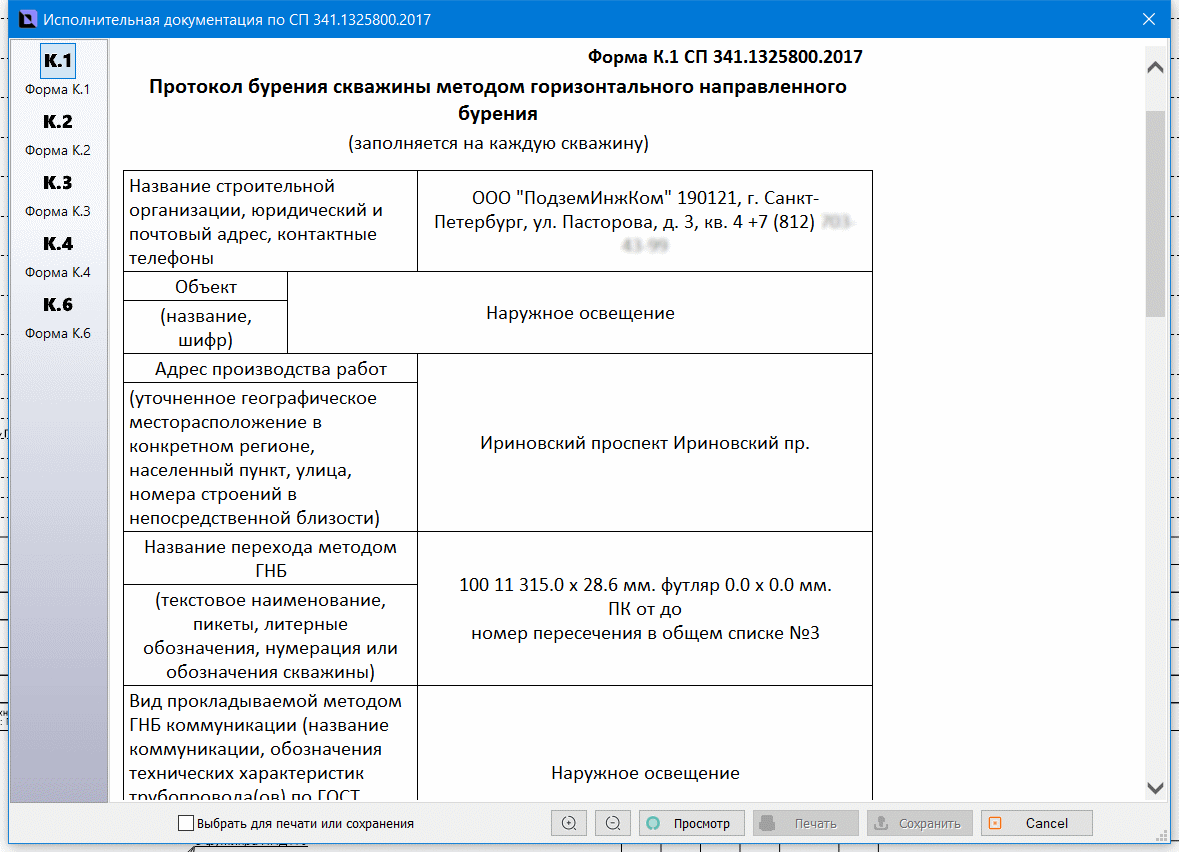
Task: Close the Исполнительная документация dialog
Action: [x=1149, y=19]
